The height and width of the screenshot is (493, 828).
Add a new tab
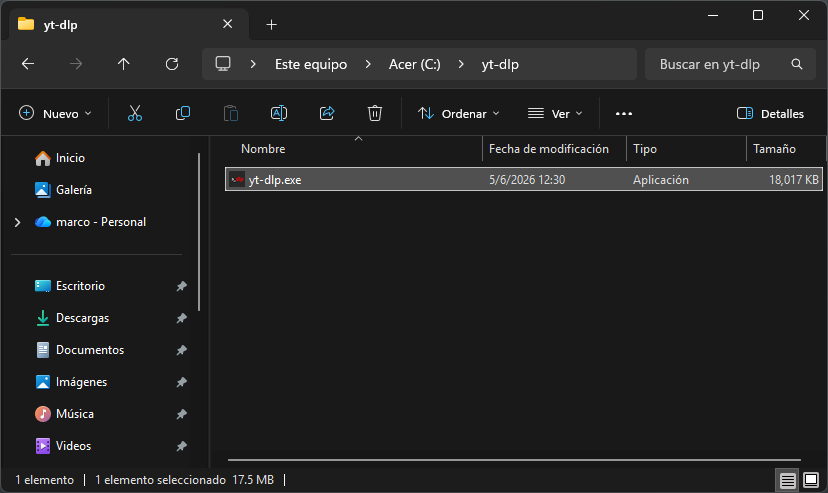point(271,24)
